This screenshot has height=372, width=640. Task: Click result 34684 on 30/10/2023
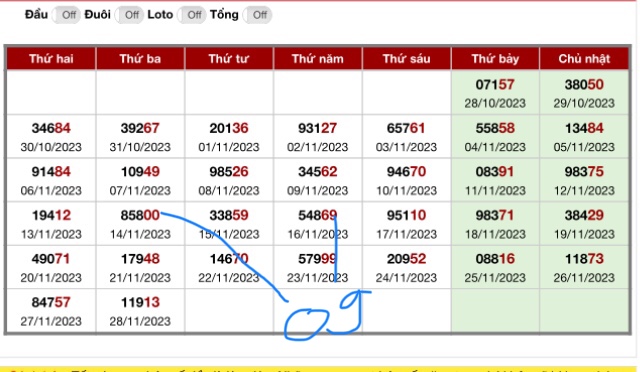click(51, 136)
